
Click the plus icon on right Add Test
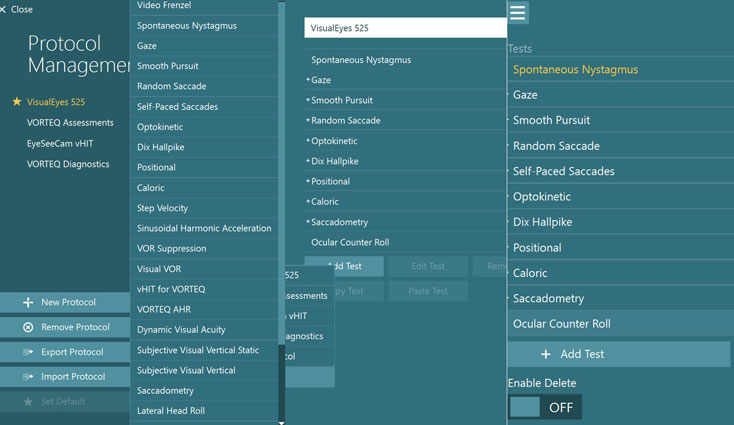point(546,354)
